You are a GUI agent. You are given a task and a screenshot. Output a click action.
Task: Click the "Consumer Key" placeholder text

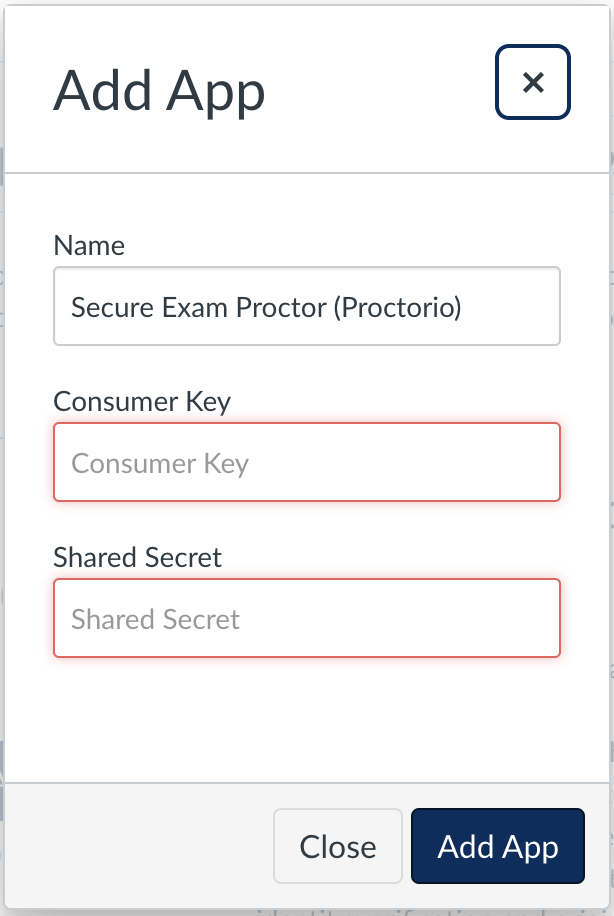tap(160, 463)
